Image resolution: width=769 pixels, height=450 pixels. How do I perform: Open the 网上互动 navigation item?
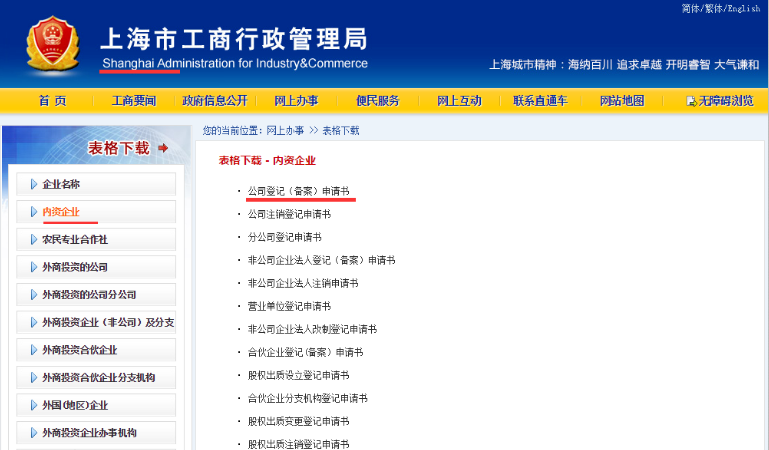click(x=460, y=101)
